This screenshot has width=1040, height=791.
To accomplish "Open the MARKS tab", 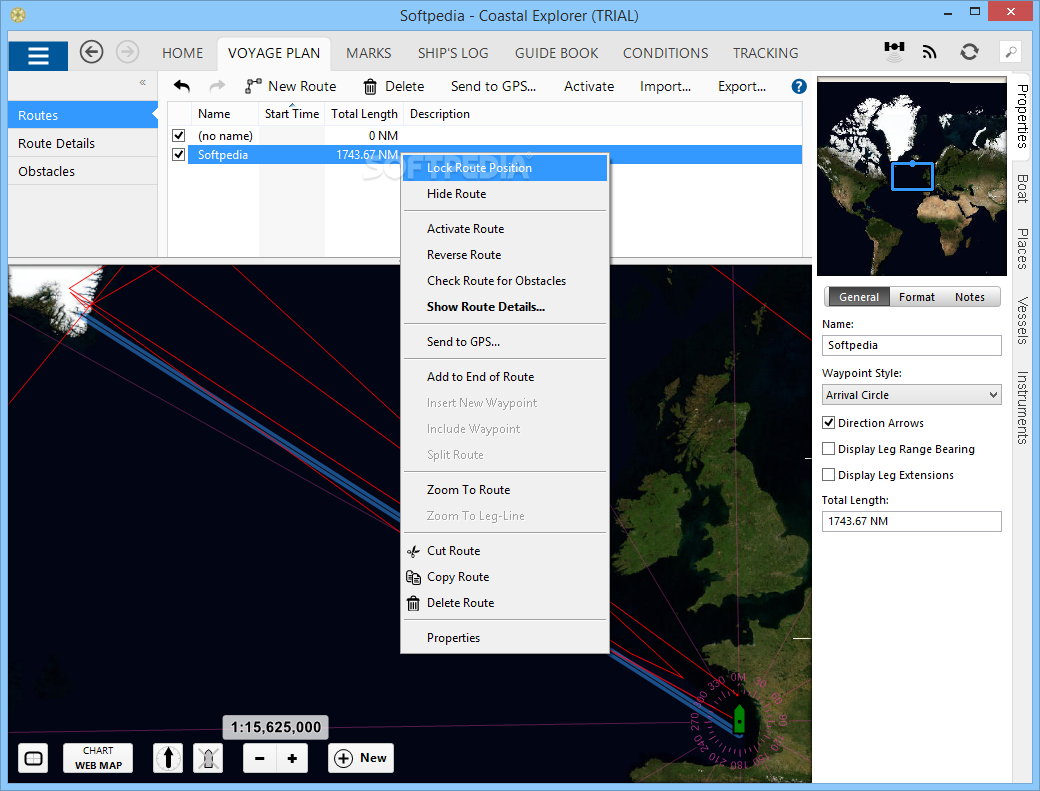I will point(369,53).
